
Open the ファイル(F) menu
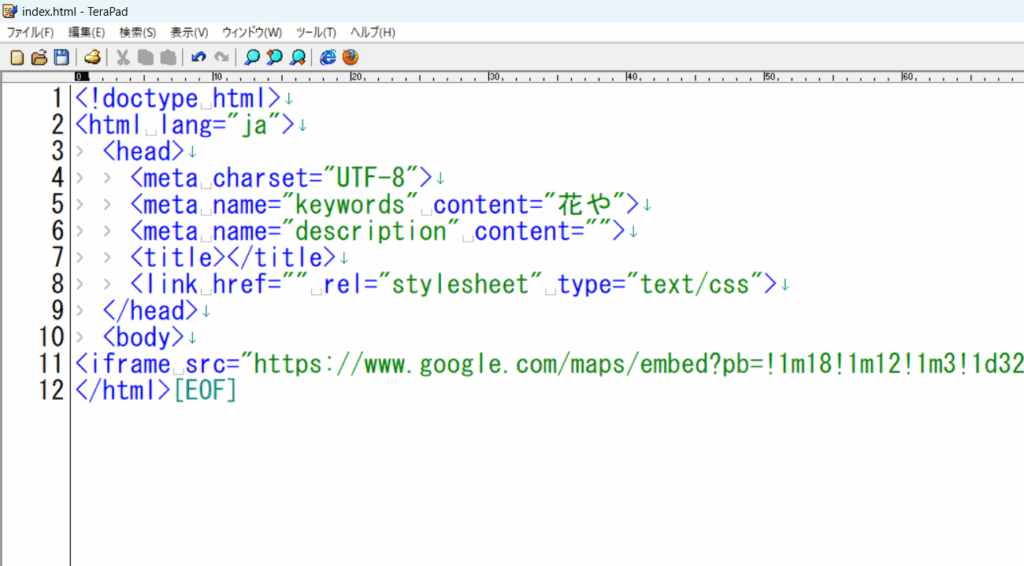pyautogui.click(x=30, y=32)
